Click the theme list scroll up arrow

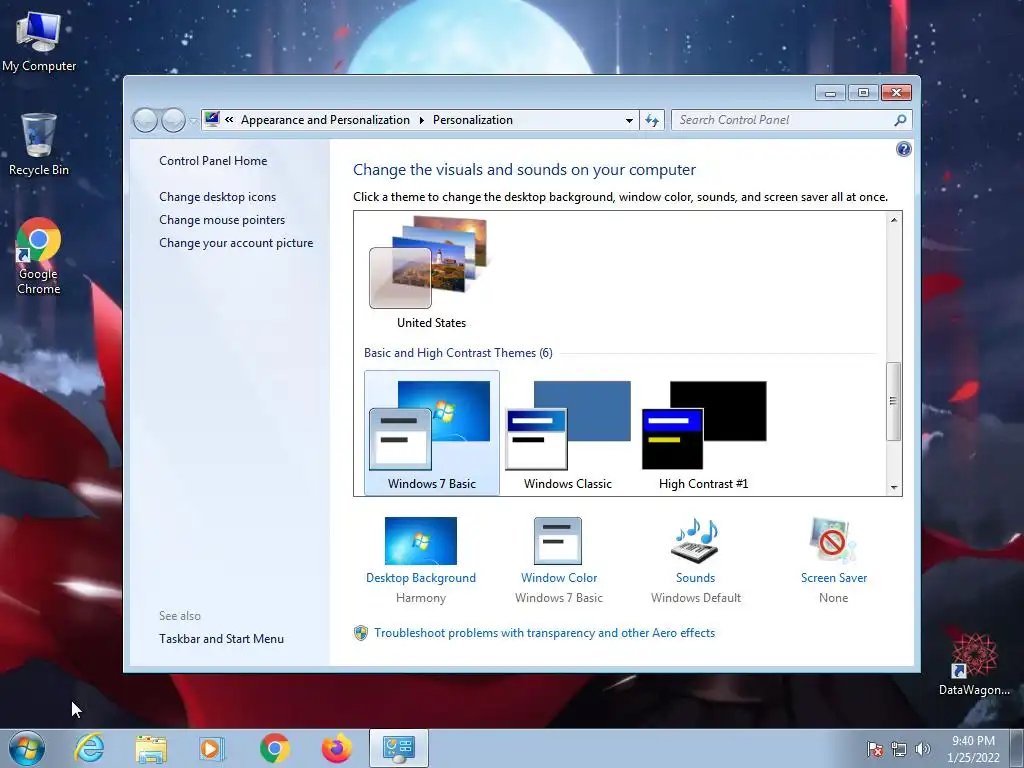pyautogui.click(x=894, y=220)
